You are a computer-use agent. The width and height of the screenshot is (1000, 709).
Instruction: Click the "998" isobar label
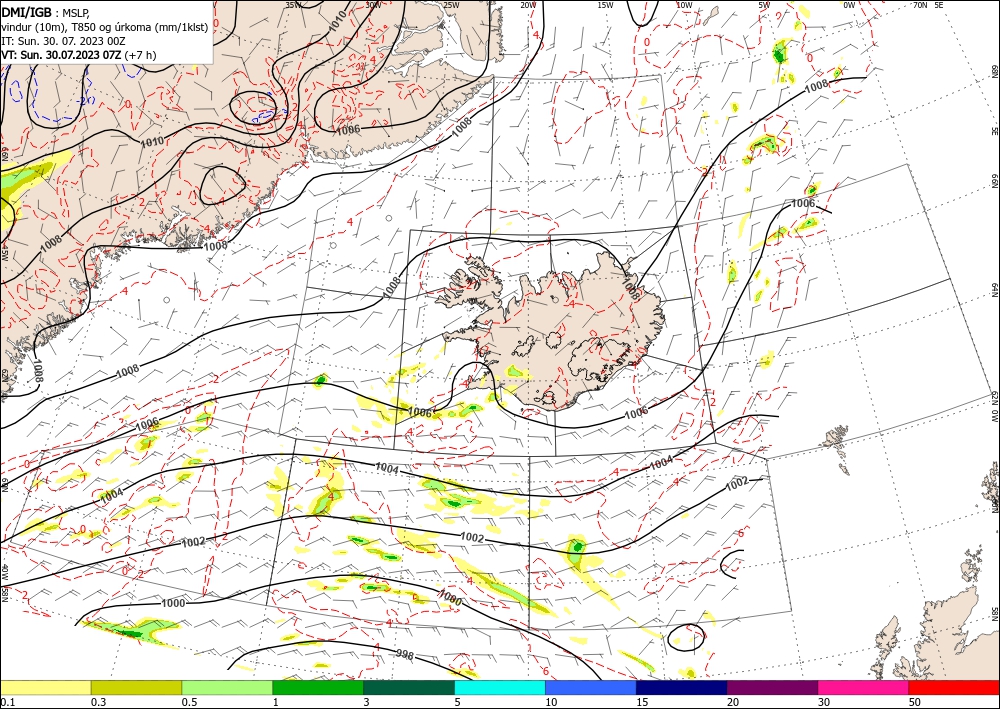tap(404, 654)
